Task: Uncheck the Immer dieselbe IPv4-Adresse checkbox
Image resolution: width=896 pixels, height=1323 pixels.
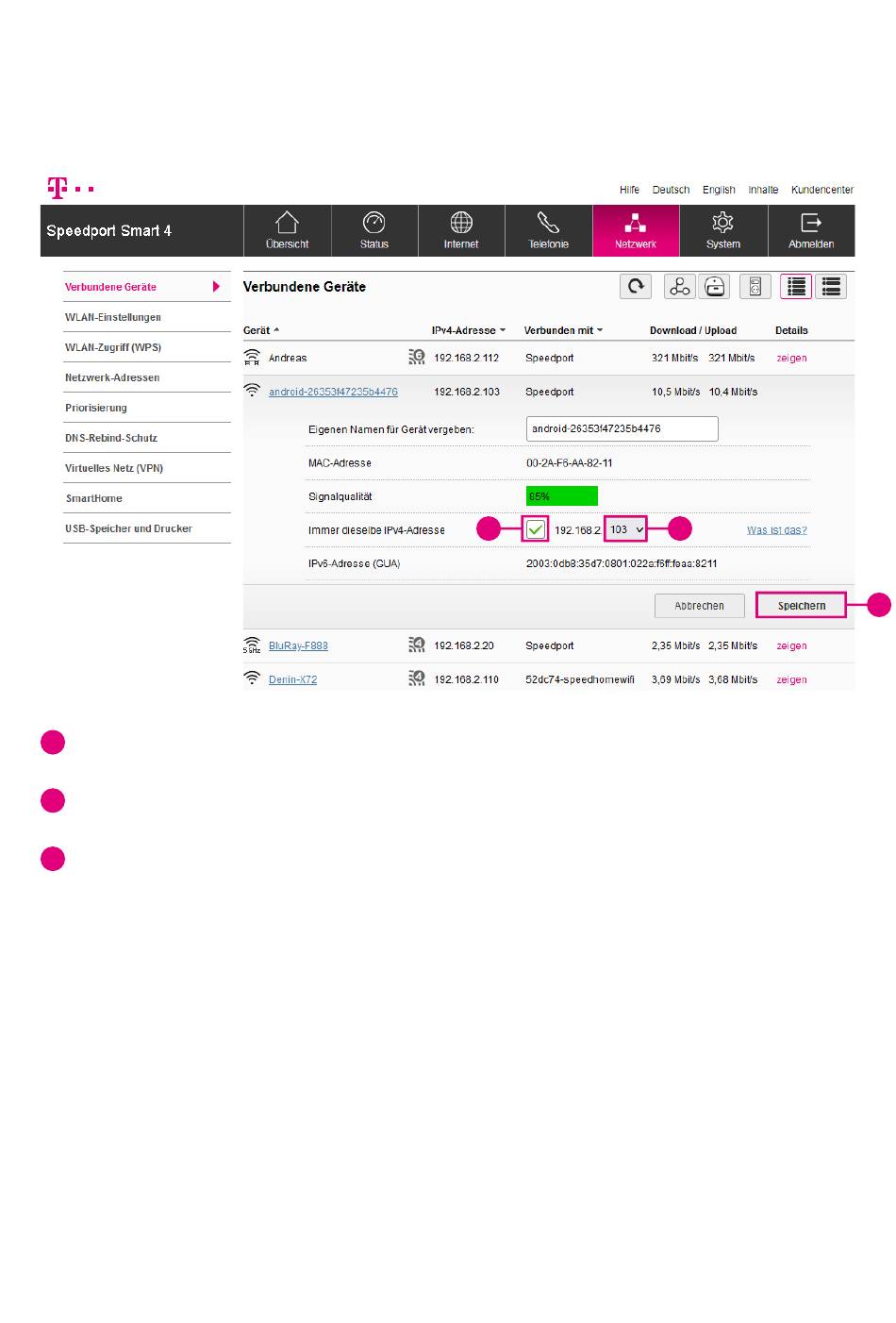Action: pos(536,529)
